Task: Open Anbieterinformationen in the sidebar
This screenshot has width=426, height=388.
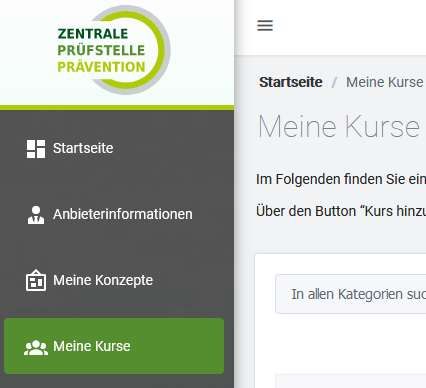Action: point(123,214)
